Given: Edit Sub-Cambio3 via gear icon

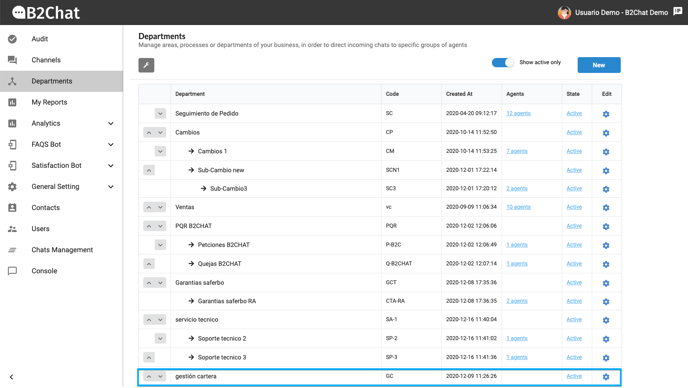Looking at the screenshot, I should 606,189.
